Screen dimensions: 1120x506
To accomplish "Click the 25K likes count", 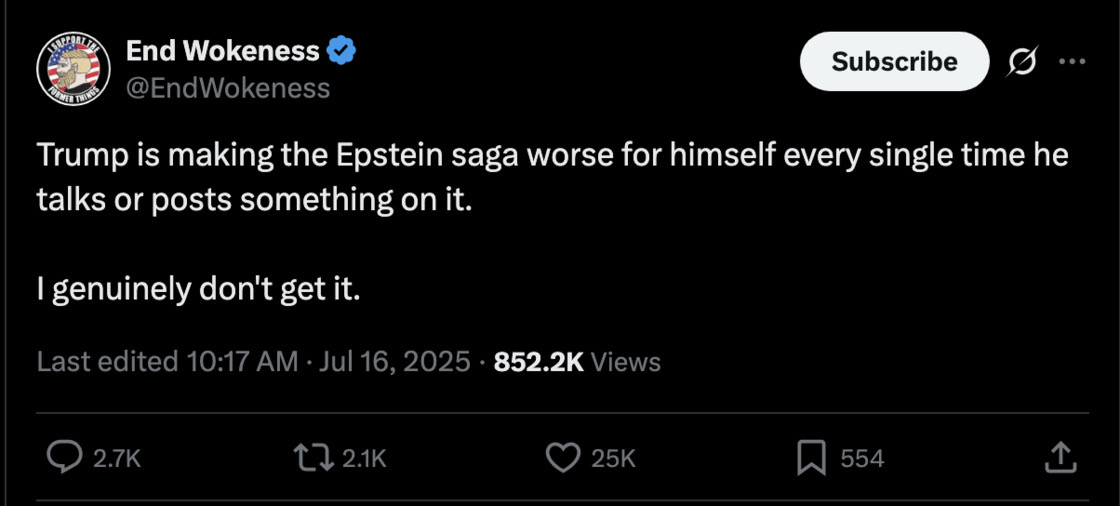I will [x=614, y=458].
